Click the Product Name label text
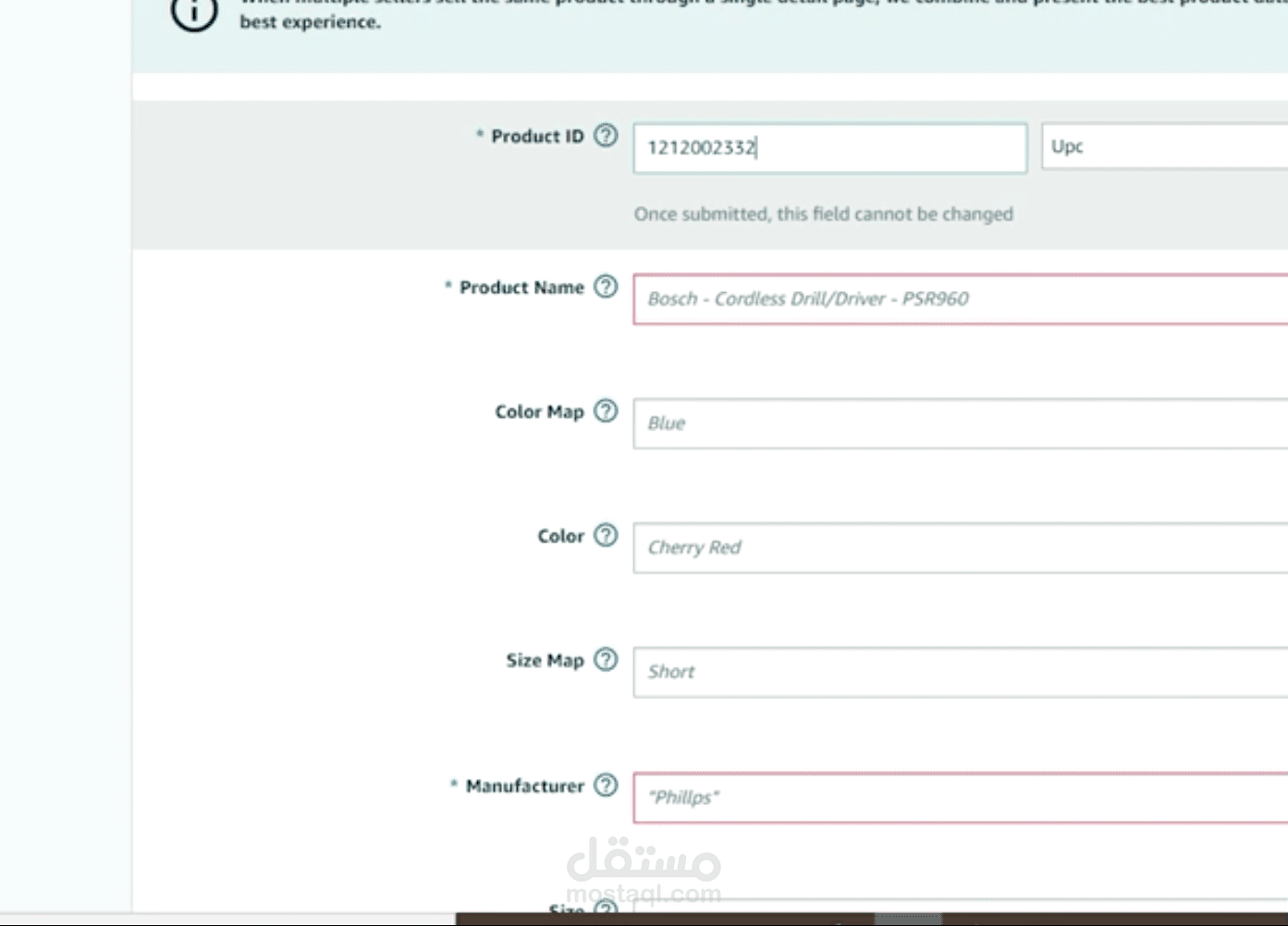1288x926 pixels. 521,287
